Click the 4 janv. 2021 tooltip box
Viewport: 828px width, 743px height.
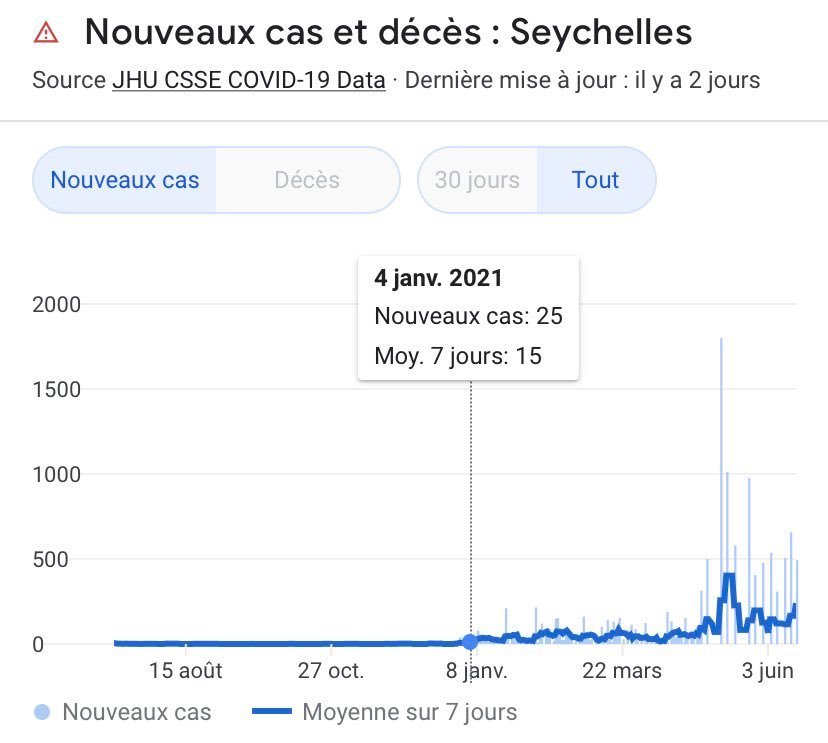click(468, 317)
